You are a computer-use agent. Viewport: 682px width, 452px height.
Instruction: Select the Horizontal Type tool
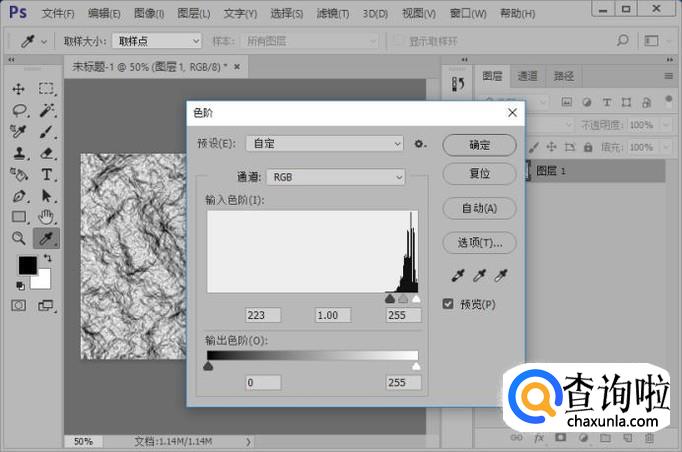pyautogui.click(x=46, y=174)
